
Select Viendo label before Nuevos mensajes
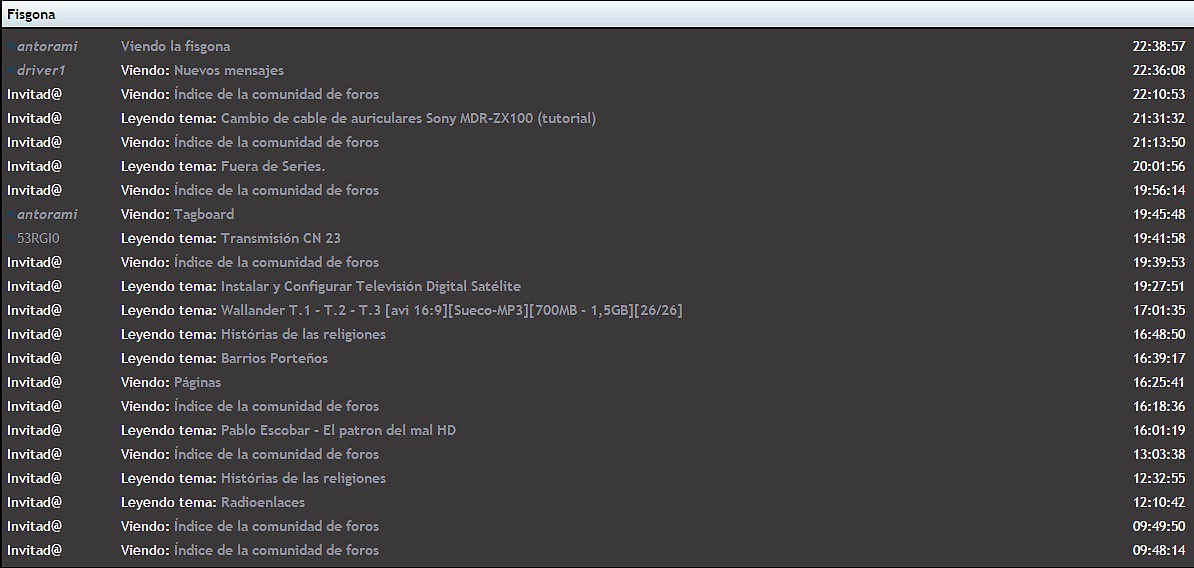(x=145, y=70)
